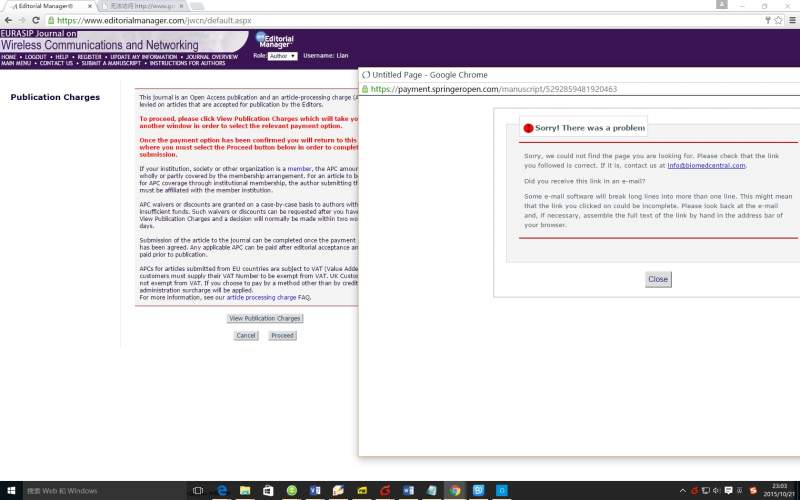Image resolution: width=800 pixels, height=500 pixels.
Task: Go to MAIN MENU
Action: point(16,63)
